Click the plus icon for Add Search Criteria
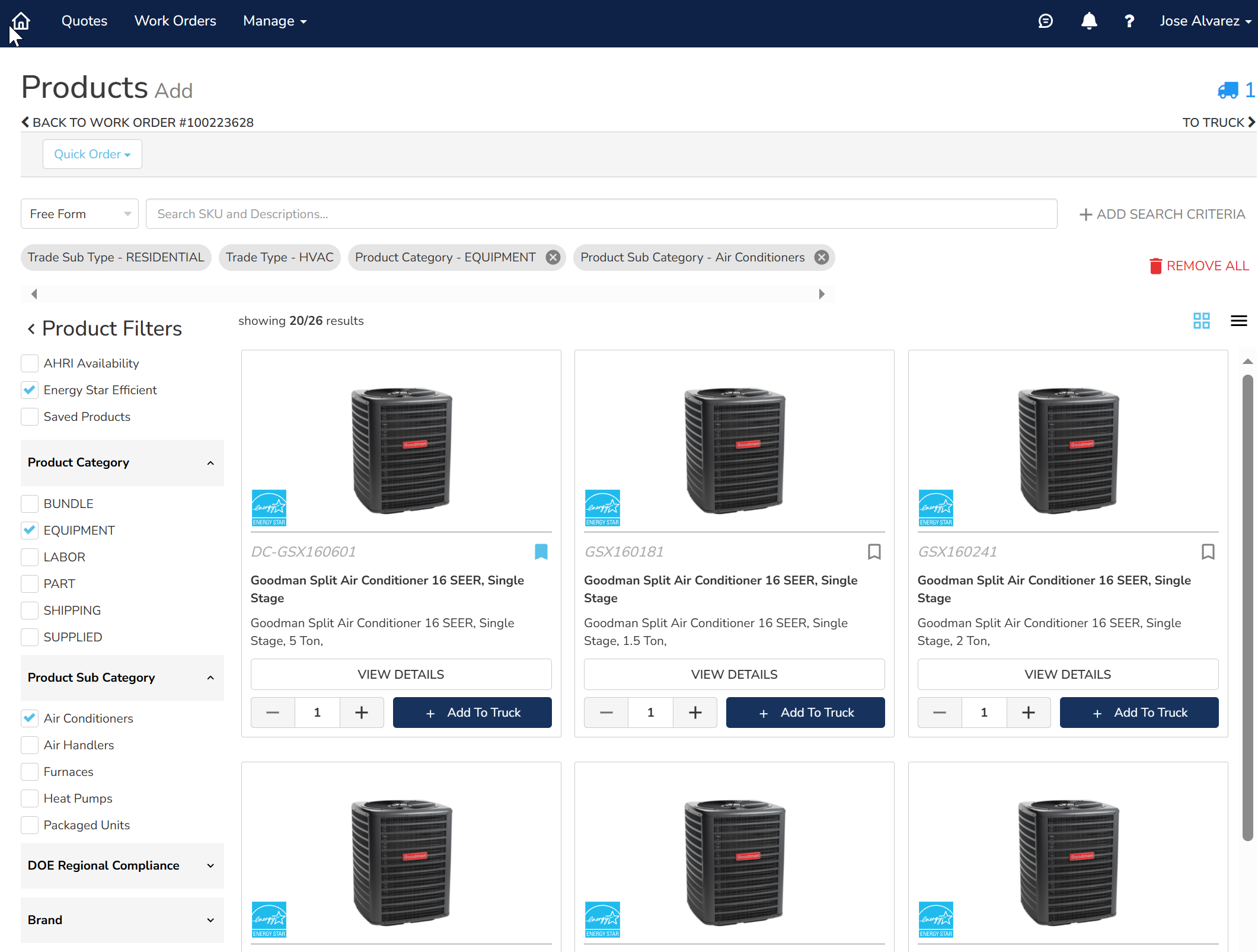Viewport: 1258px width, 952px height. pyautogui.click(x=1085, y=215)
